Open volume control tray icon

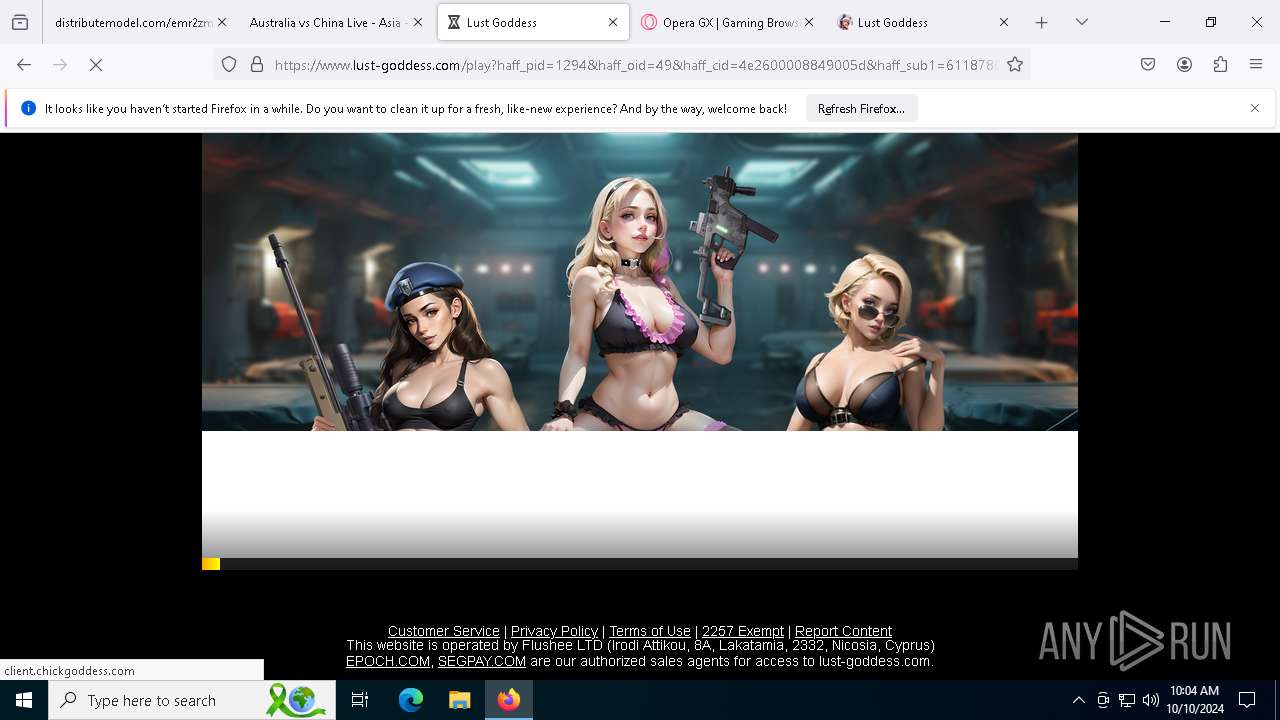click(x=1151, y=700)
